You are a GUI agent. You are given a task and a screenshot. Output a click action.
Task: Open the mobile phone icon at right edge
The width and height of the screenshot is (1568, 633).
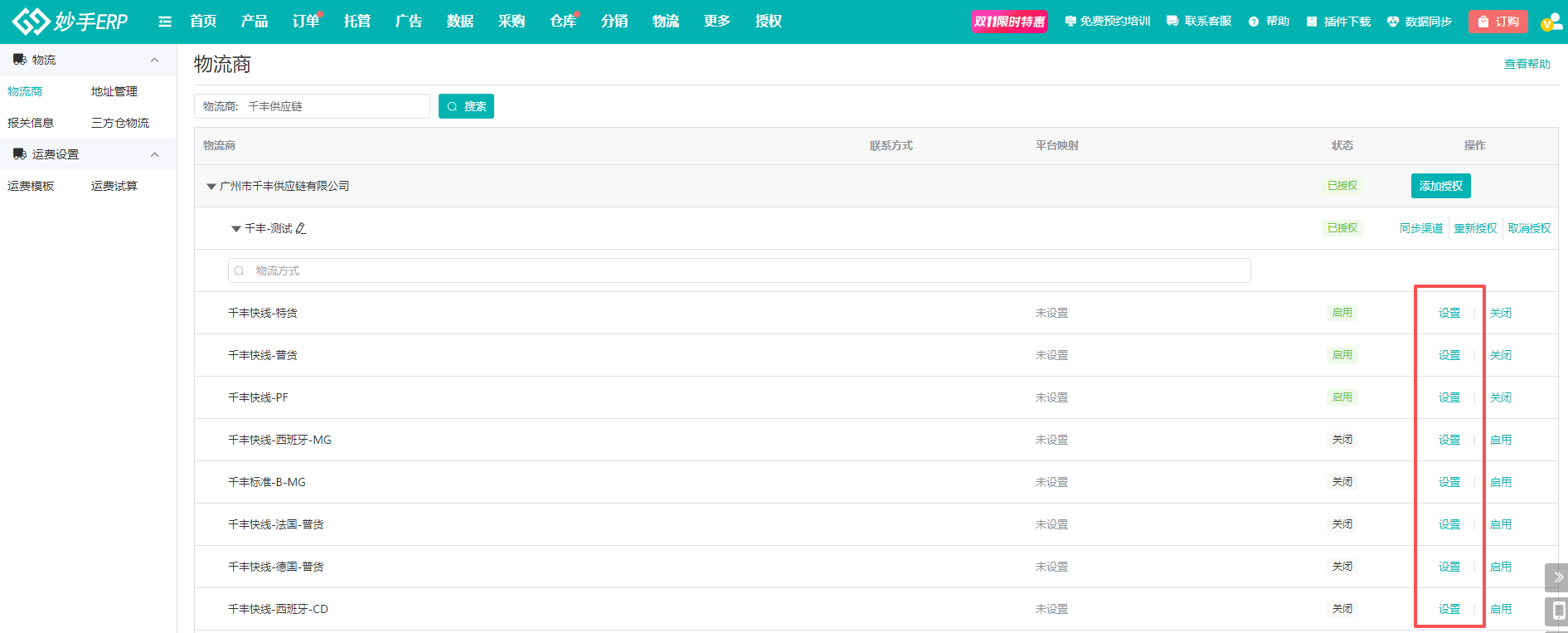click(x=1557, y=611)
